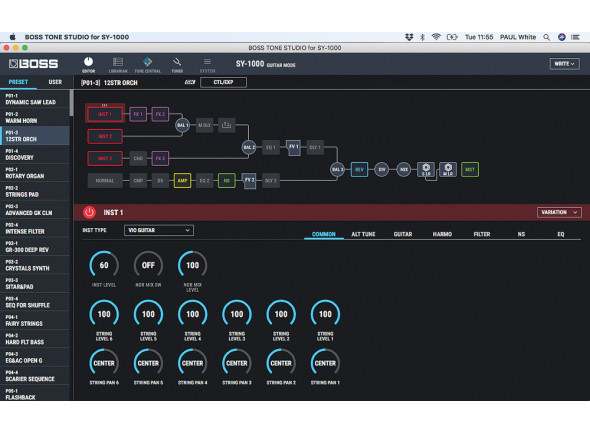
Task: Select the FX 3 effect block
Action: (160, 158)
